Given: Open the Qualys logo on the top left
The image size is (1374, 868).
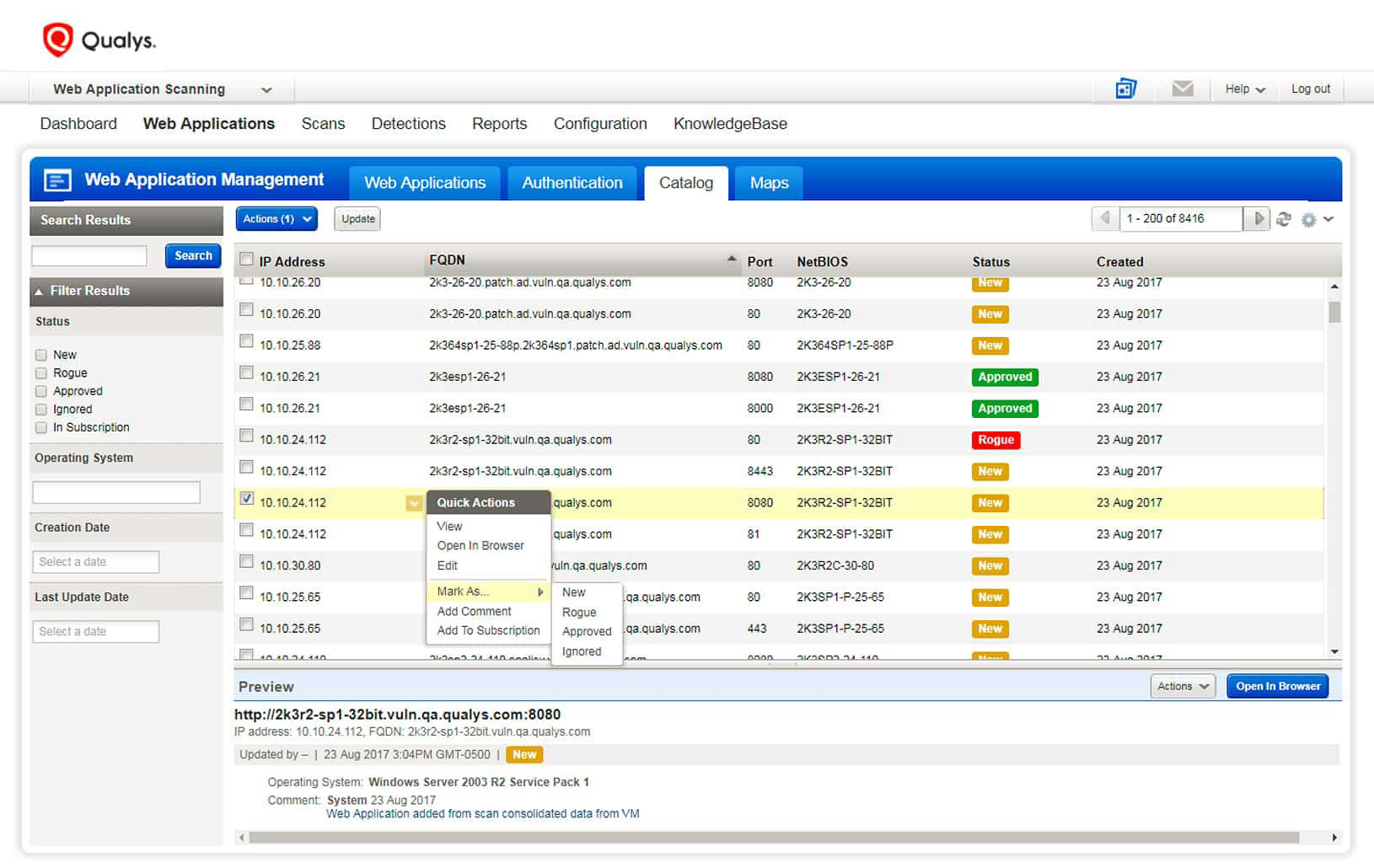Looking at the screenshot, I should (x=98, y=39).
